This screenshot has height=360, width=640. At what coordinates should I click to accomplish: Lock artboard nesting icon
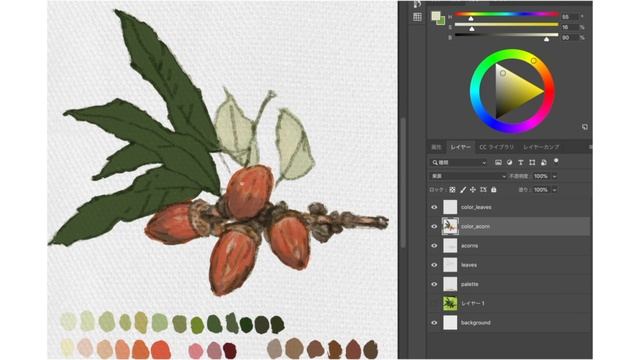pos(483,190)
